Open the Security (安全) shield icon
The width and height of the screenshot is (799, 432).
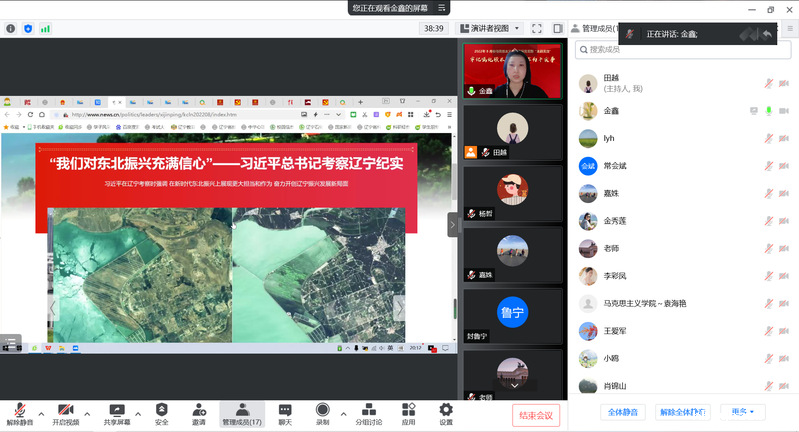click(x=161, y=414)
